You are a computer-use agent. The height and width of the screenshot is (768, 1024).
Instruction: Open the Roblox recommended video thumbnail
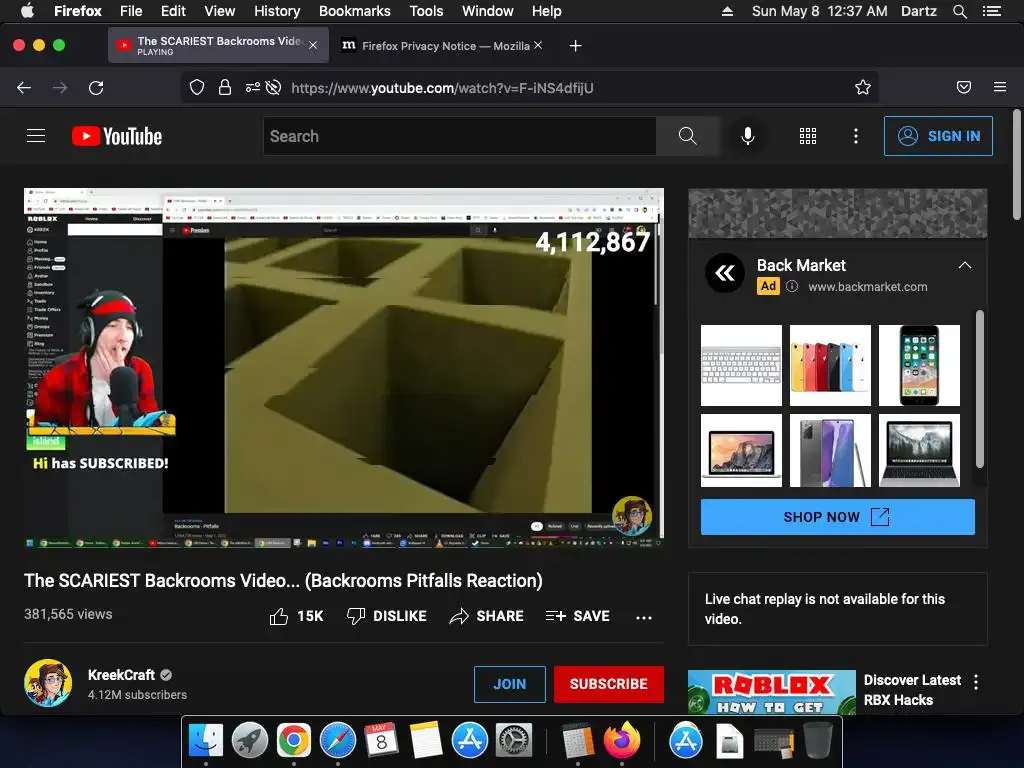click(x=771, y=692)
